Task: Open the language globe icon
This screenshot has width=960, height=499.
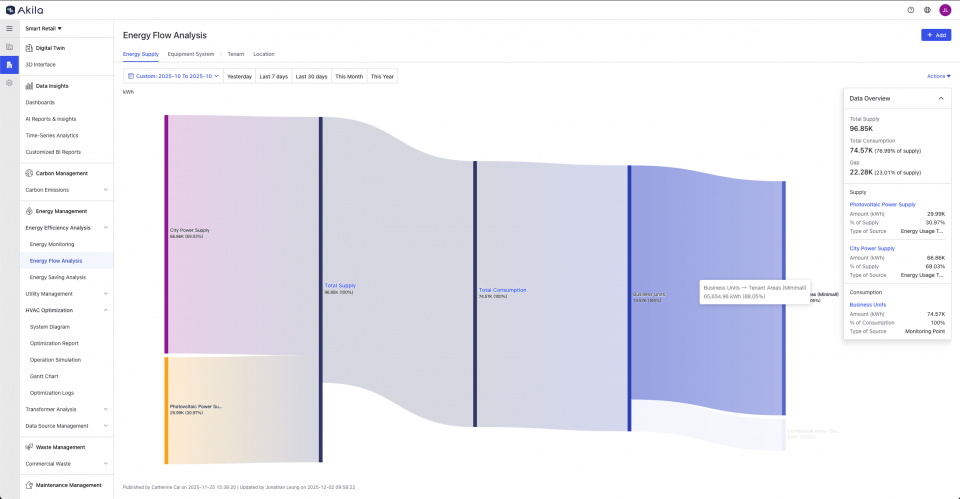Action: pyautogui.click(x=927, y=10)
